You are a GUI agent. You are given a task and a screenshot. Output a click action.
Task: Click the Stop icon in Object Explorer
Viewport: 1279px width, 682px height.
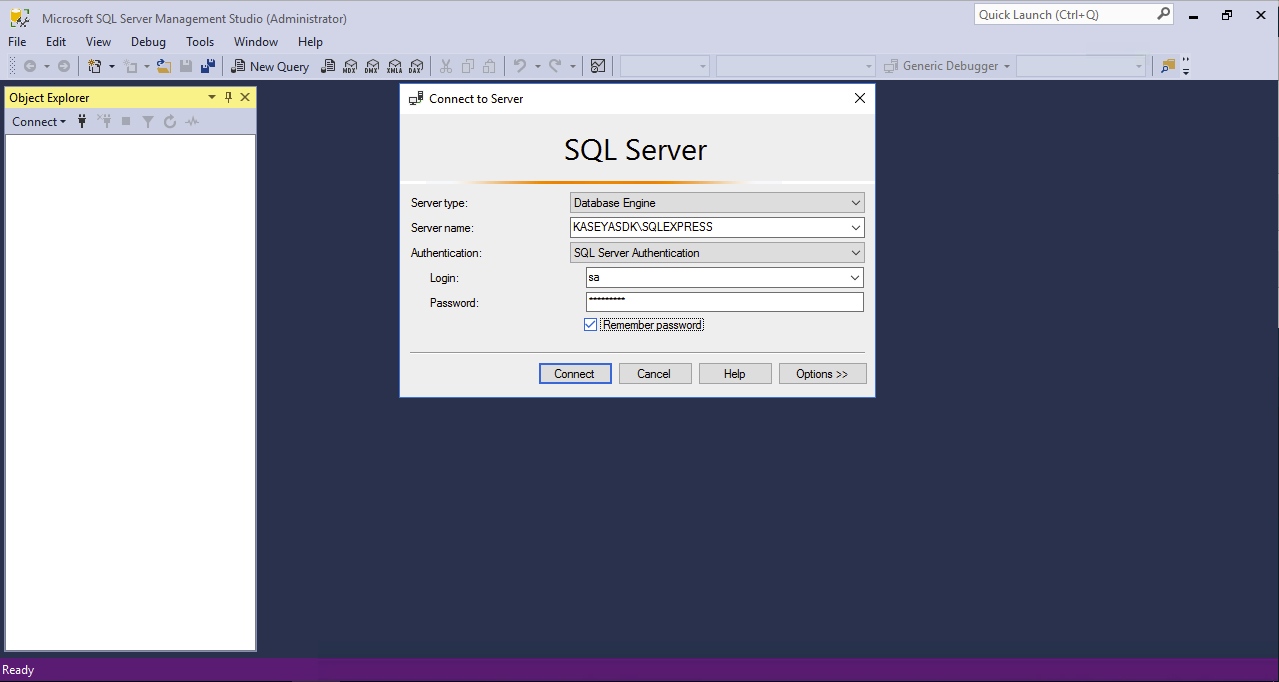point(126,122)
